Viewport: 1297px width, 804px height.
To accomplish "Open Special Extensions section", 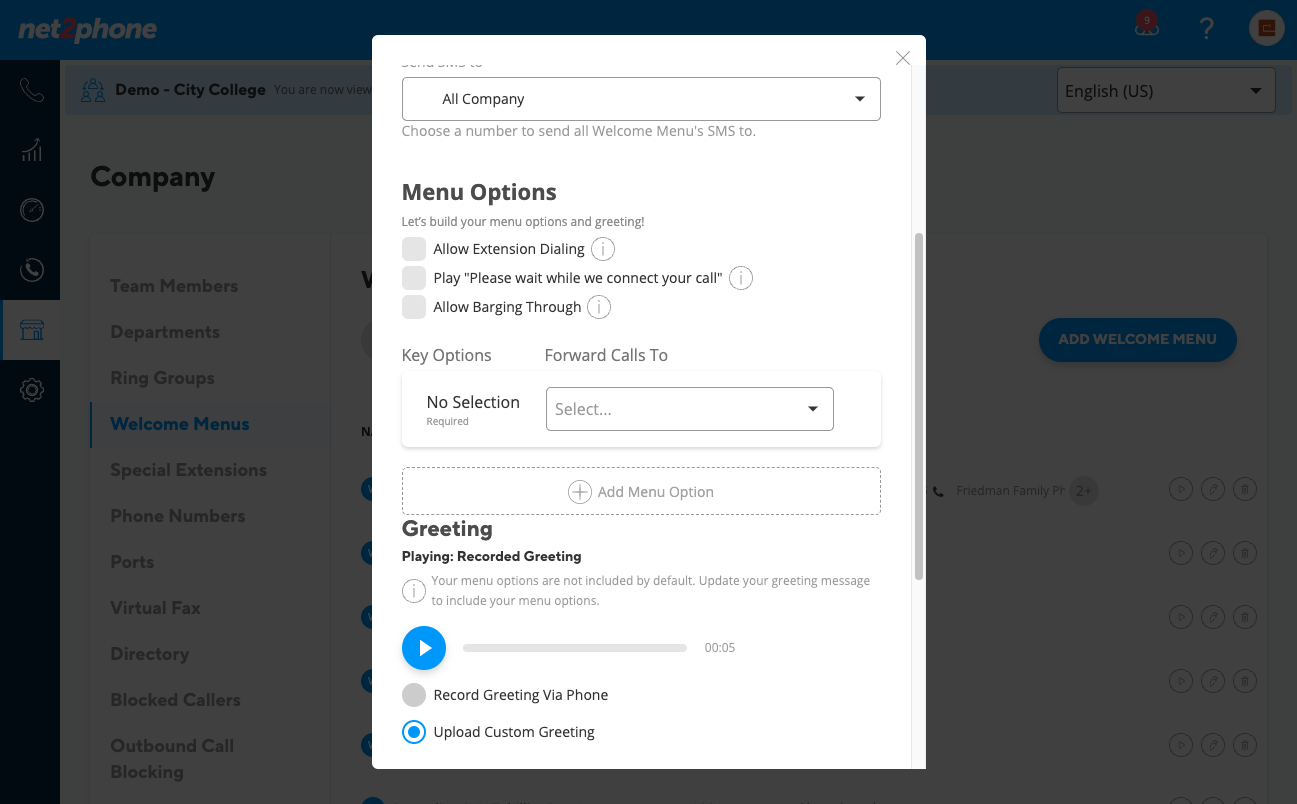I will 189,470.
